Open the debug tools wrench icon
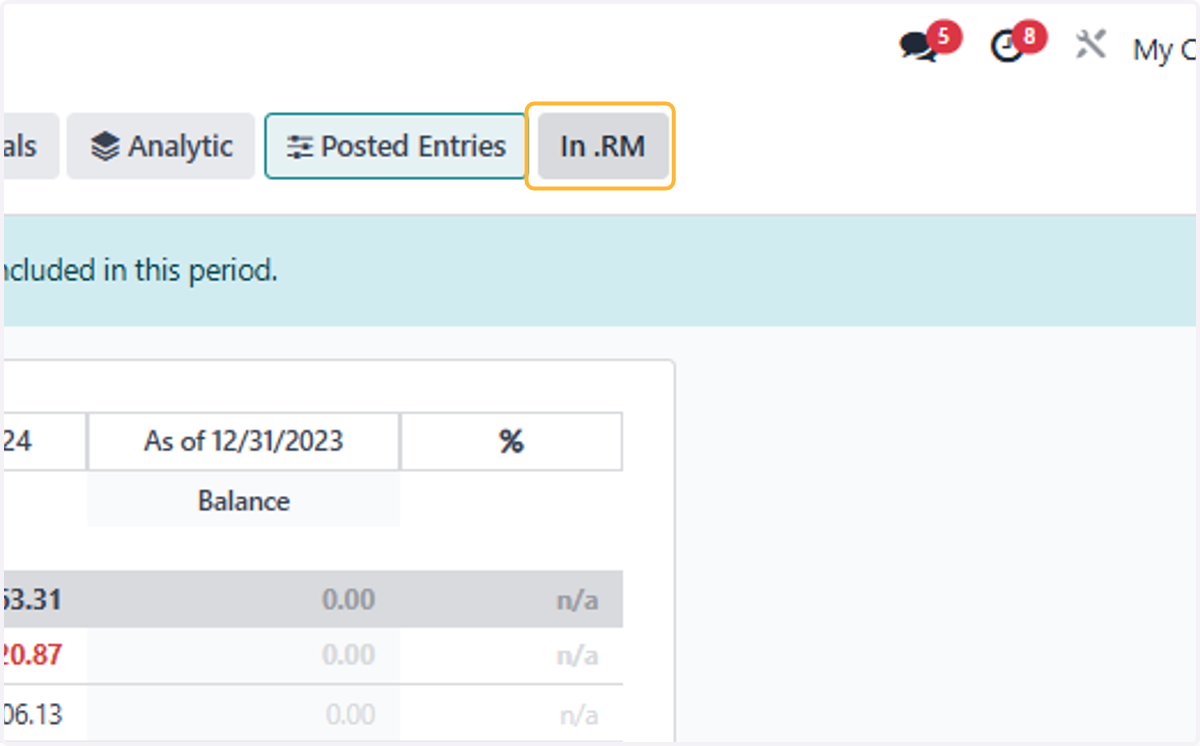 [1090, 45]
